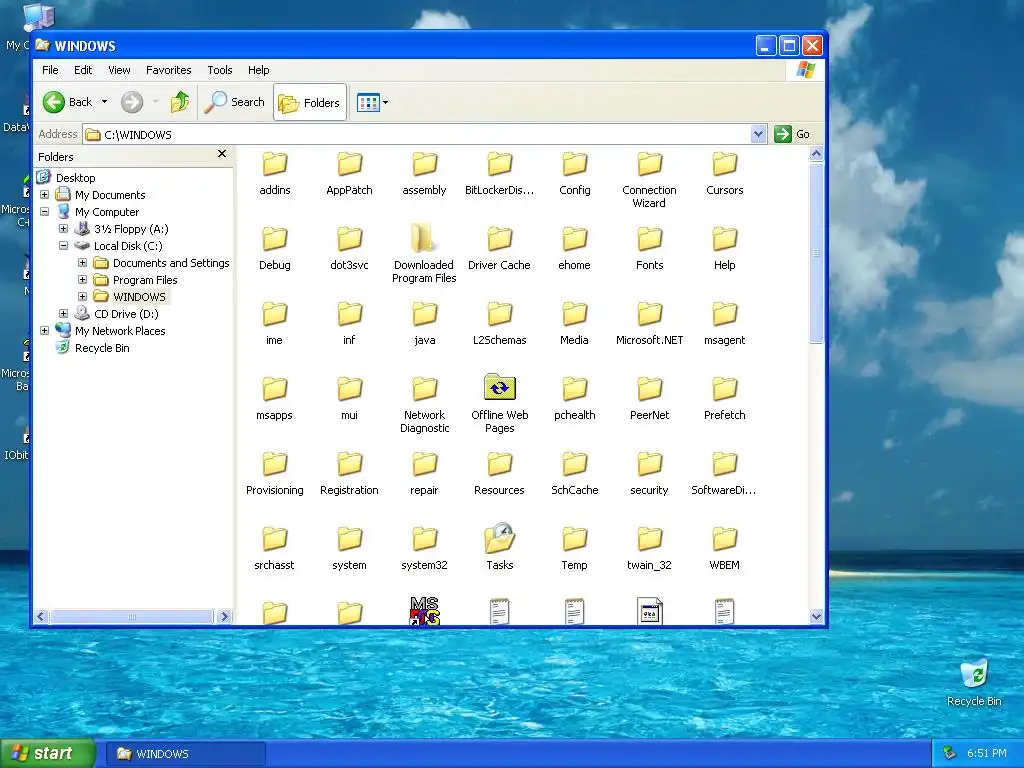This screenshot has height=768, width=1024.
Task: Open the Help menu
Action: [x=258, y=70]
